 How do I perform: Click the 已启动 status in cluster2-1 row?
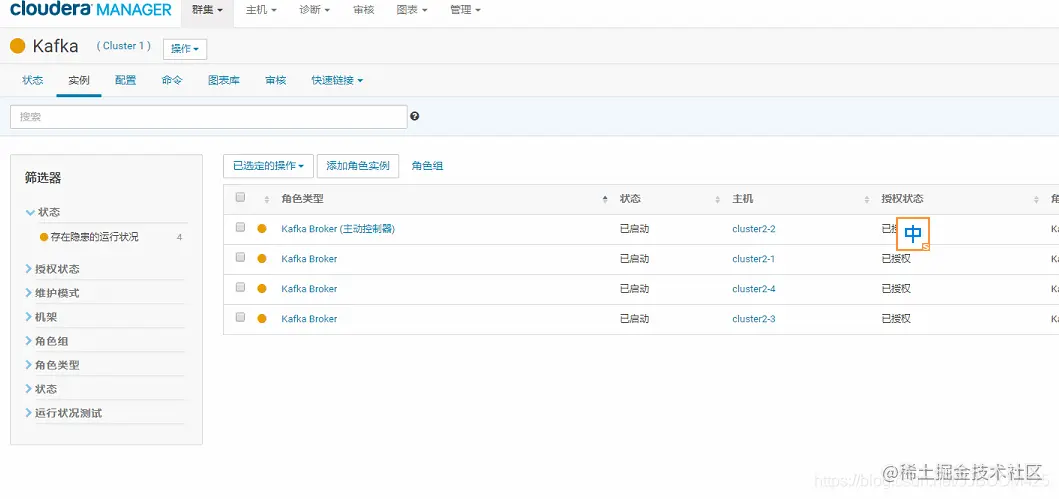point(634,259)
